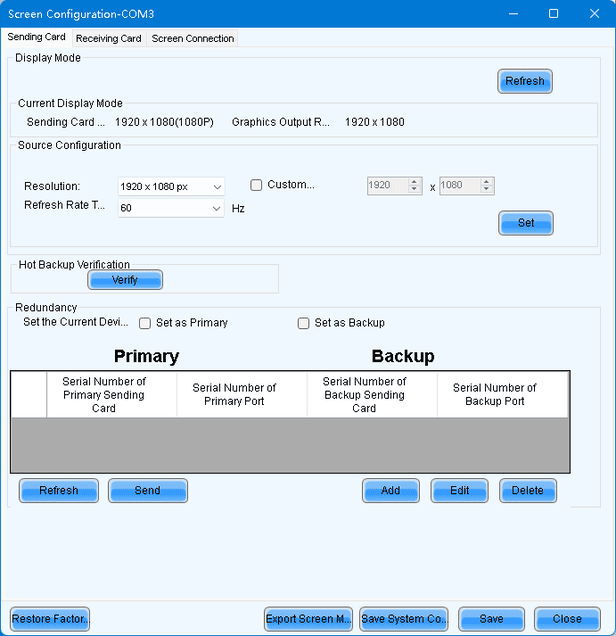This screenshot has width=616, height=636.
Task: Click the Set button in Source Configuration
Action: point(526,223)
